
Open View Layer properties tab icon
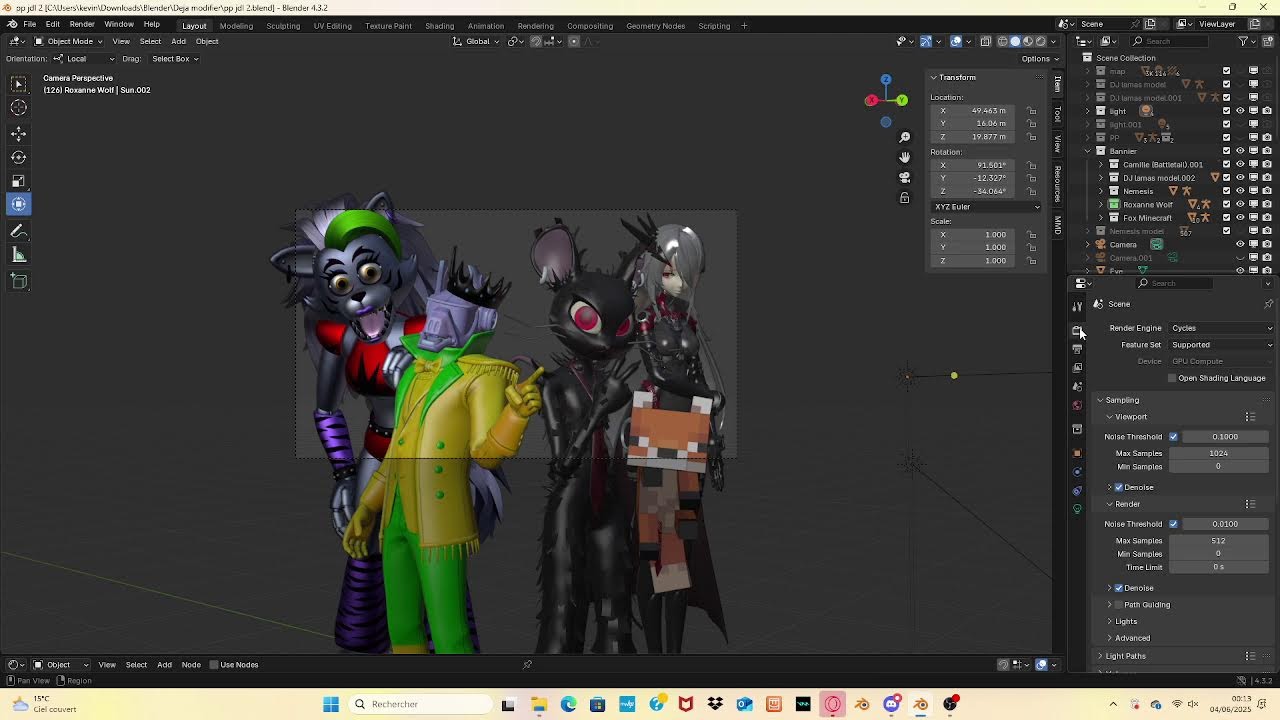tap(1077, 367)
